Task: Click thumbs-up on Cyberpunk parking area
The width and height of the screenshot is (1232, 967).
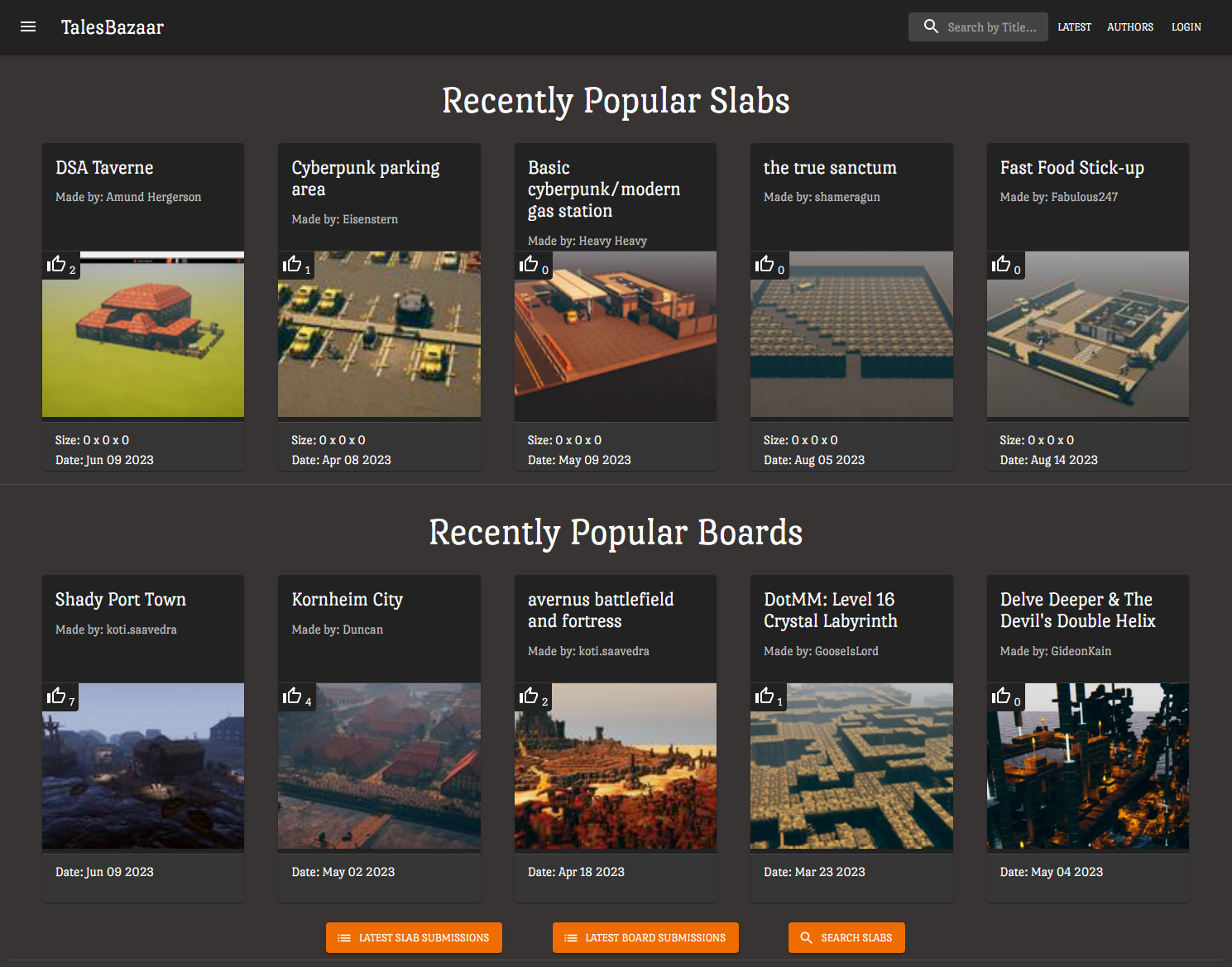Action: click(x=293, y=264)
